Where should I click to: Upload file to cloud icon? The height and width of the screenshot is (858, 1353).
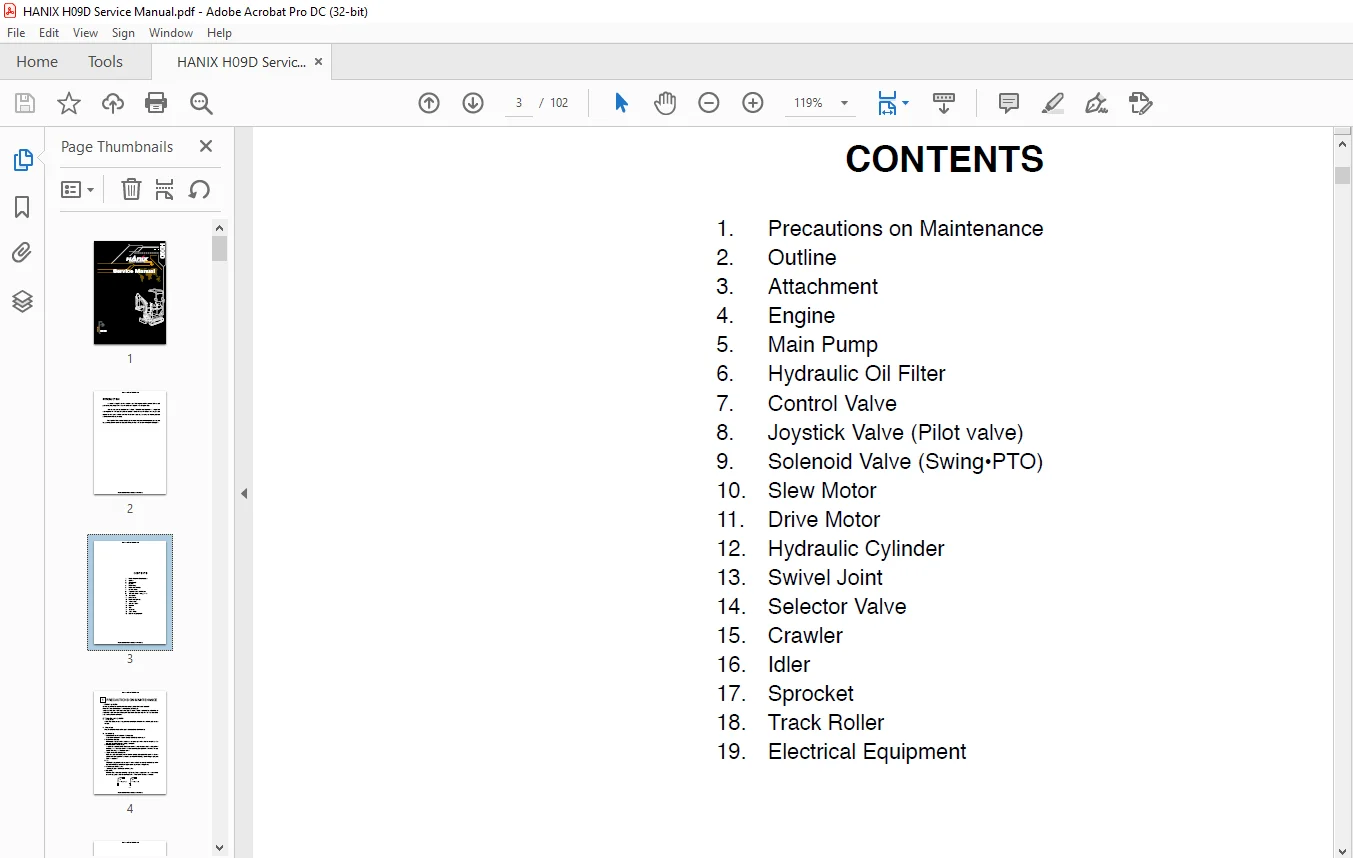tap(113, 103)
